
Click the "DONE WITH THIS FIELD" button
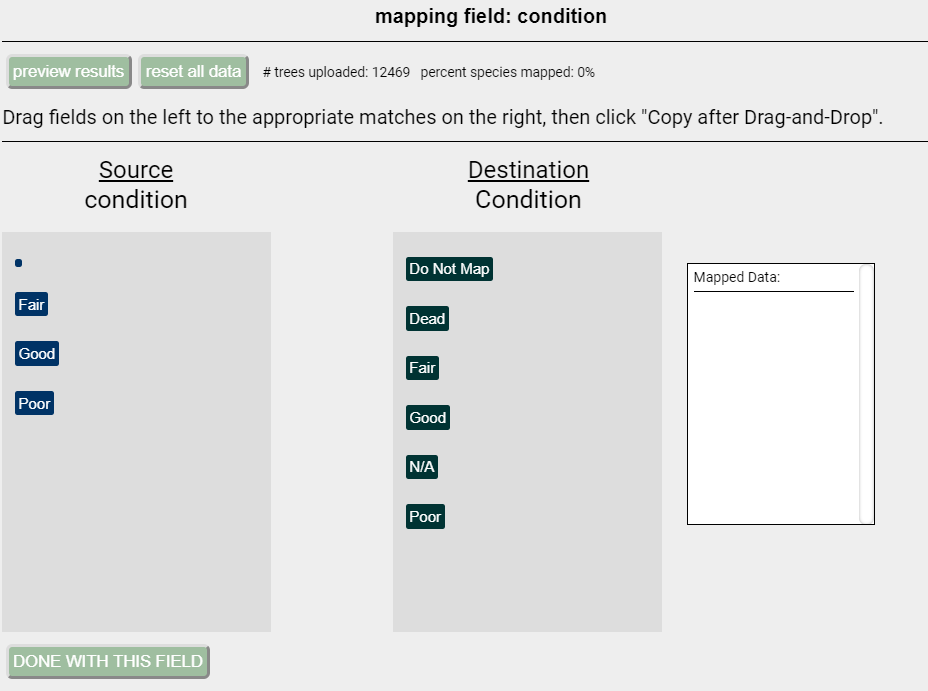(x=107, y=661)
